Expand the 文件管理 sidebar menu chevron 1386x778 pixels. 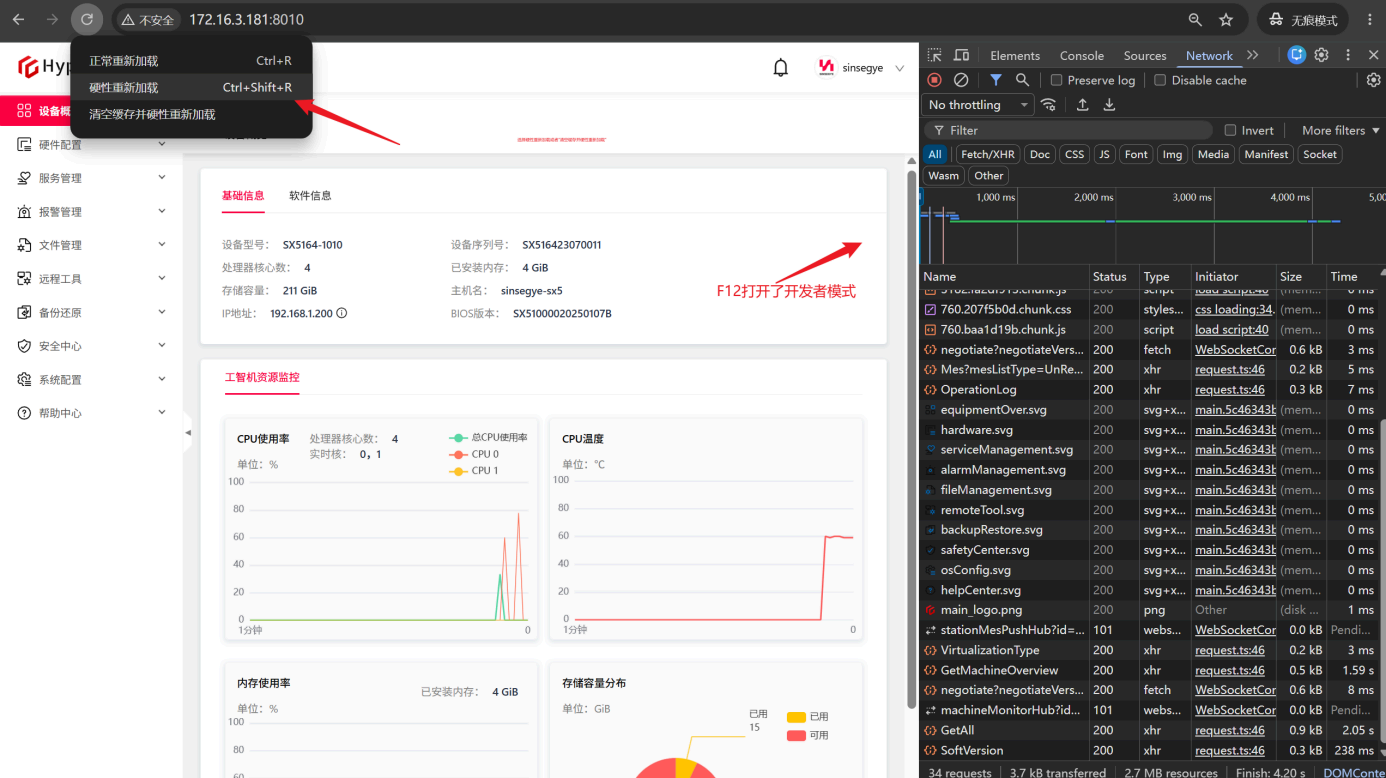(162, 245)
